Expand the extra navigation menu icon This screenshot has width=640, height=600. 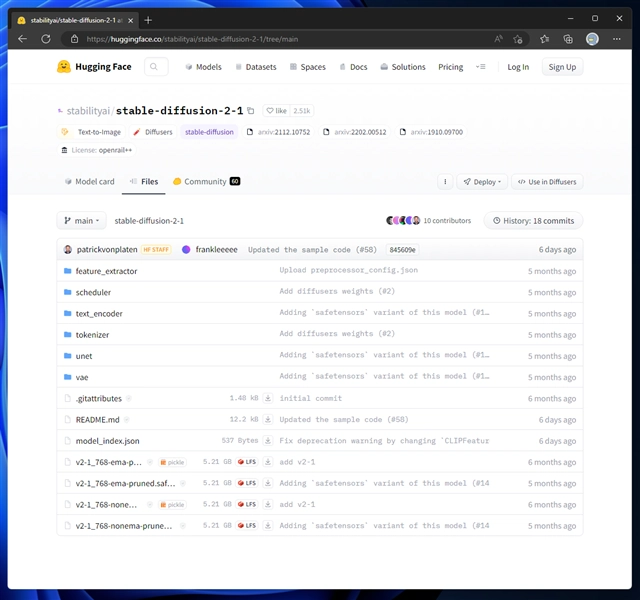tap(481, 67)
